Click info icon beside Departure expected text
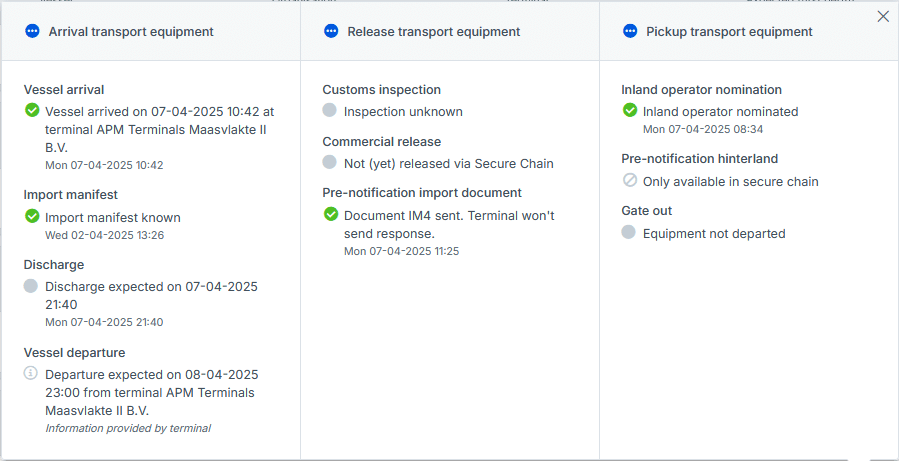The height and width of the screenshot is (461, 899). (32, 373)
